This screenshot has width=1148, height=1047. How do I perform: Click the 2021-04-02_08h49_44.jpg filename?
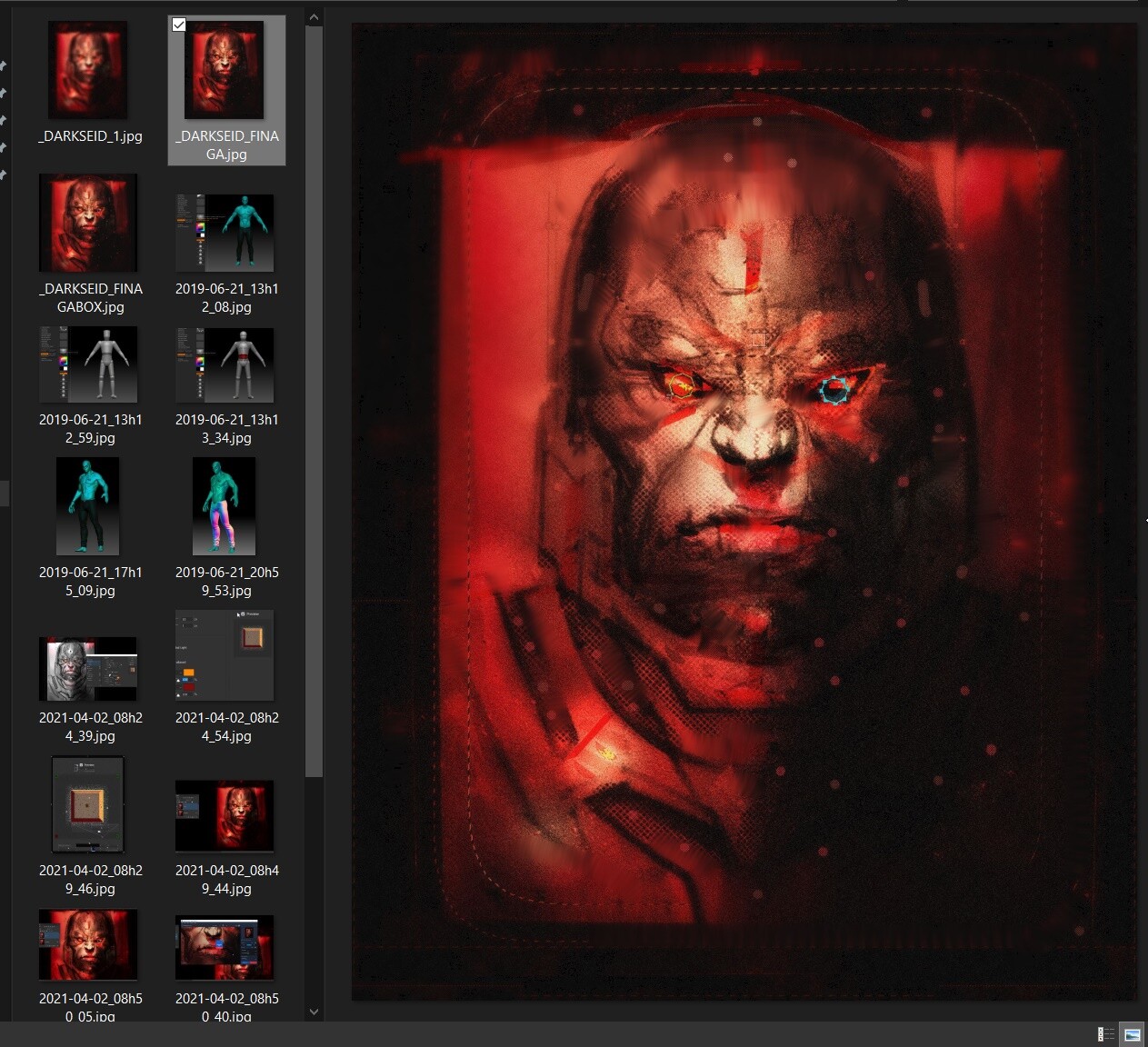coord(227,880)
